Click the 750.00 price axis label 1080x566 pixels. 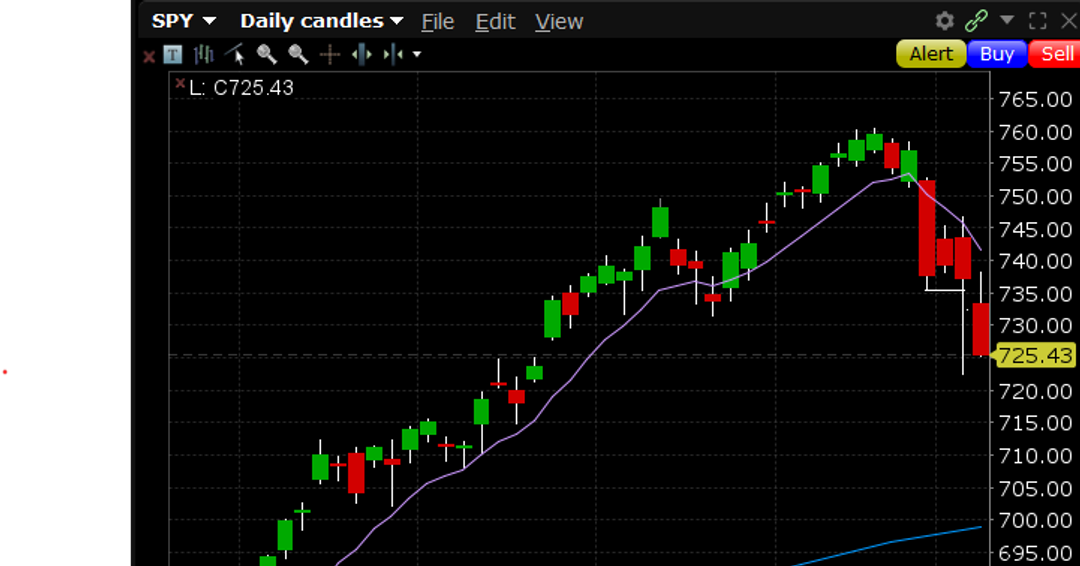tap(1035, 196)
